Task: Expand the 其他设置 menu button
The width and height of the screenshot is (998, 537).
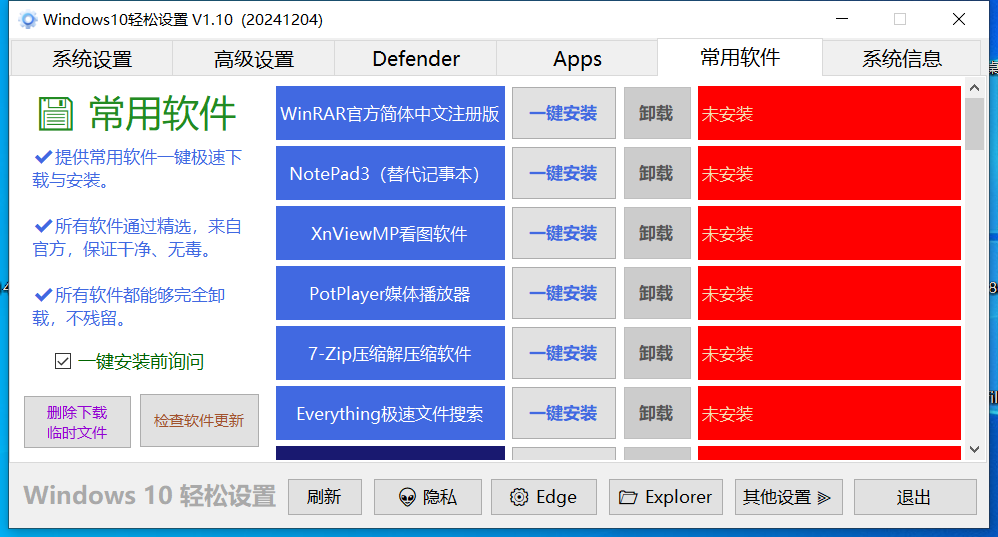Action: coord(788,497)
